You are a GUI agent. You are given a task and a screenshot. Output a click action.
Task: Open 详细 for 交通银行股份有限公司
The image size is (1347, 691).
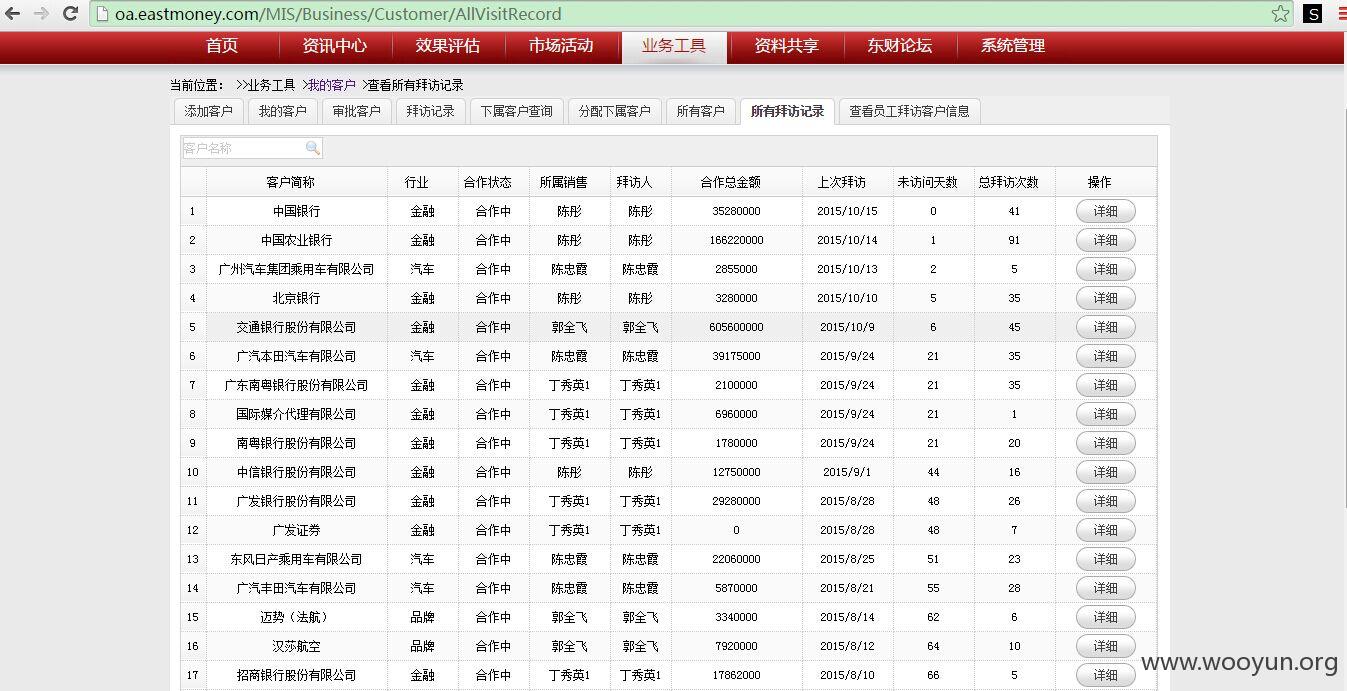pos(1105,327)
